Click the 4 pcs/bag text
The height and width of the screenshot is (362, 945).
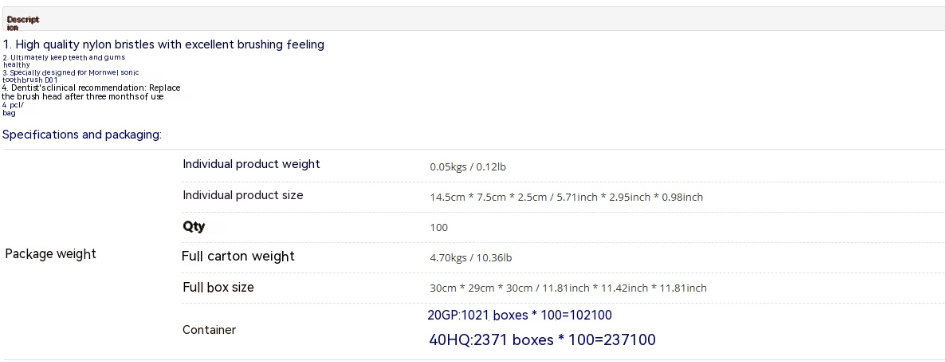tap(13, 109)
